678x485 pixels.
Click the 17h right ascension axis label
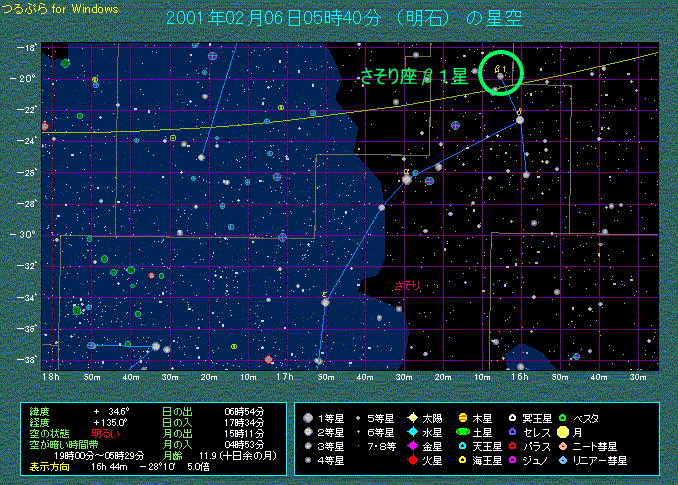click(286, 376)
